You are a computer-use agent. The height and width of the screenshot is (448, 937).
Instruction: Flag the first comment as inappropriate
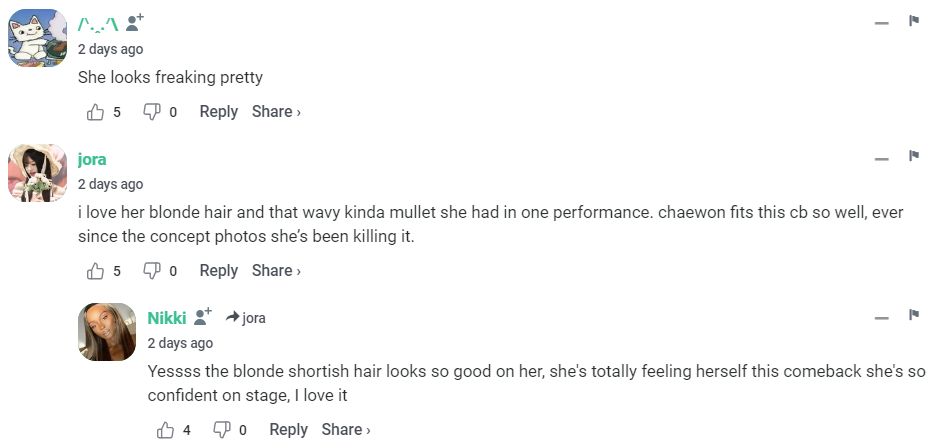(x=913, y=21)
